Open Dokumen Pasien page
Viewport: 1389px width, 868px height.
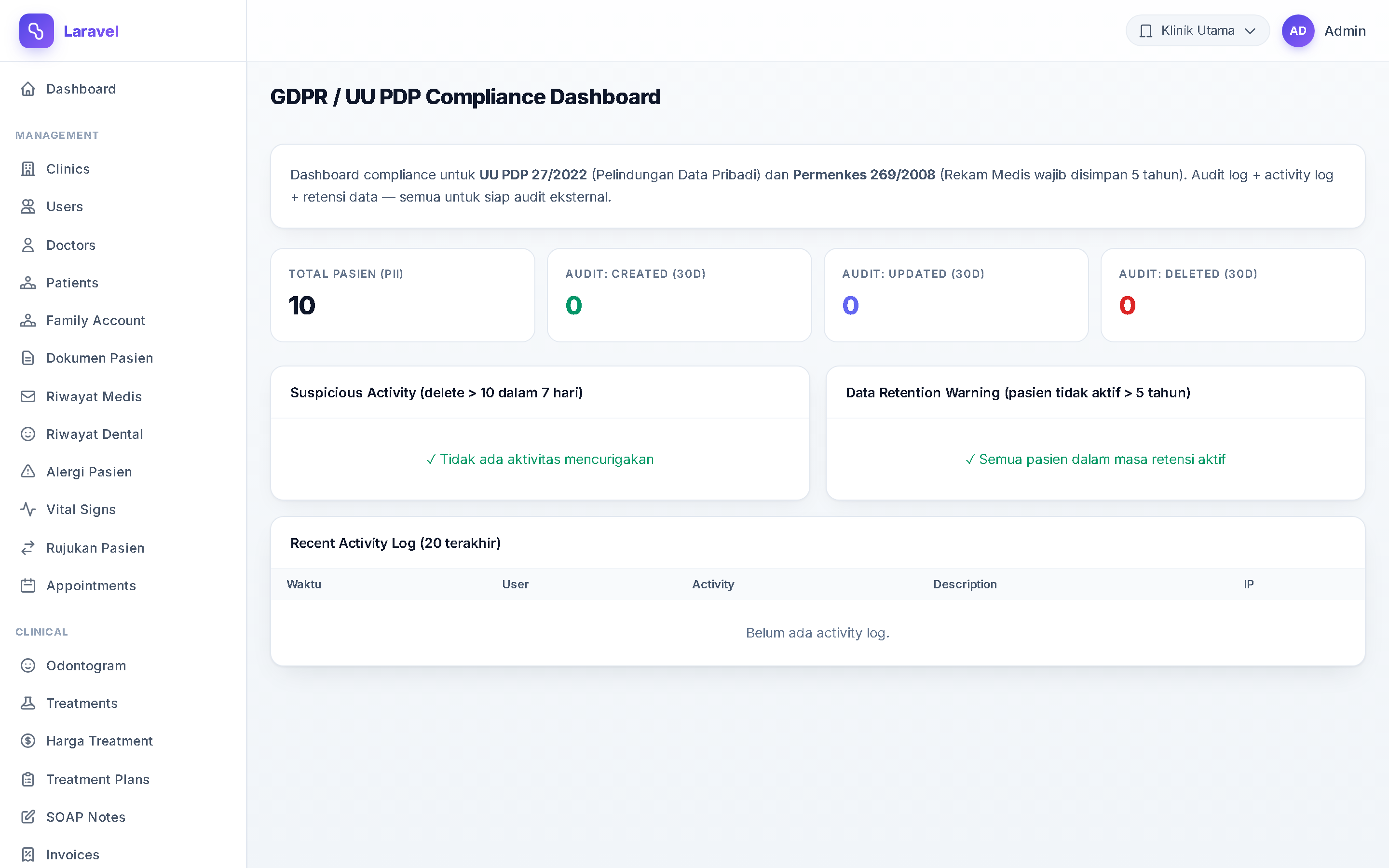coord(123,358)
